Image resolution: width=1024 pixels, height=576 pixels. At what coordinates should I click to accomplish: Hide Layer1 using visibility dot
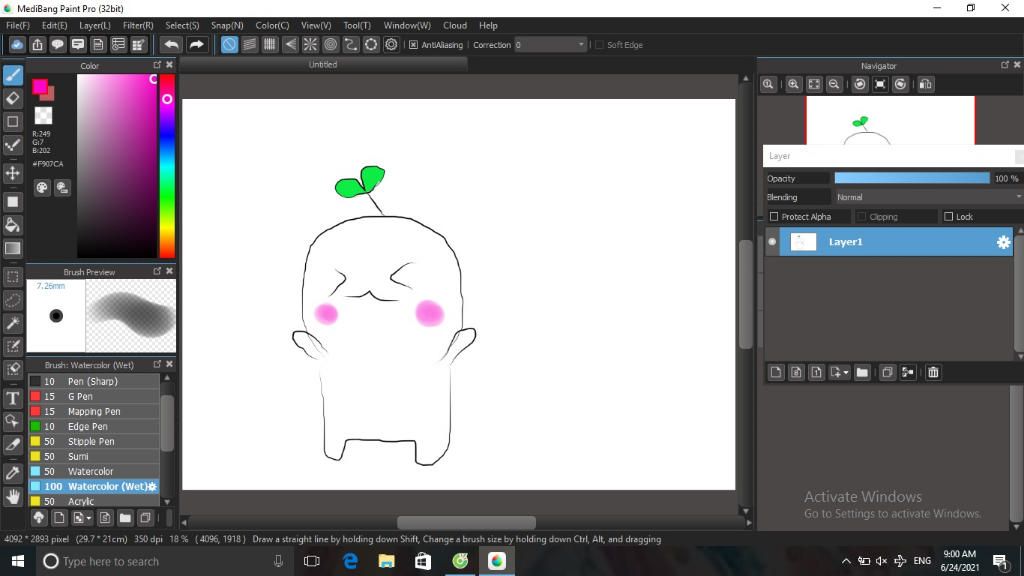pos(772,242)
